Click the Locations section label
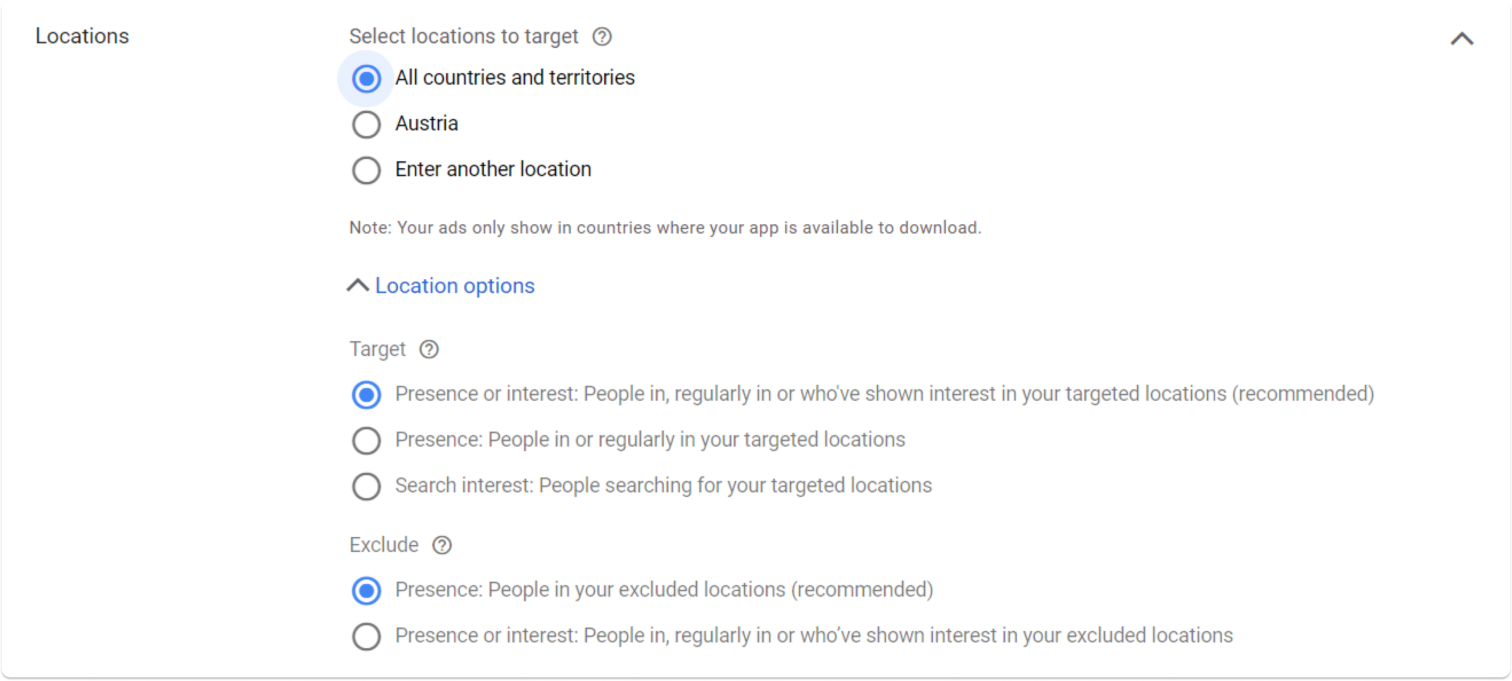Viewport: 1512px width, 681px height. click(x=81, y=36)
